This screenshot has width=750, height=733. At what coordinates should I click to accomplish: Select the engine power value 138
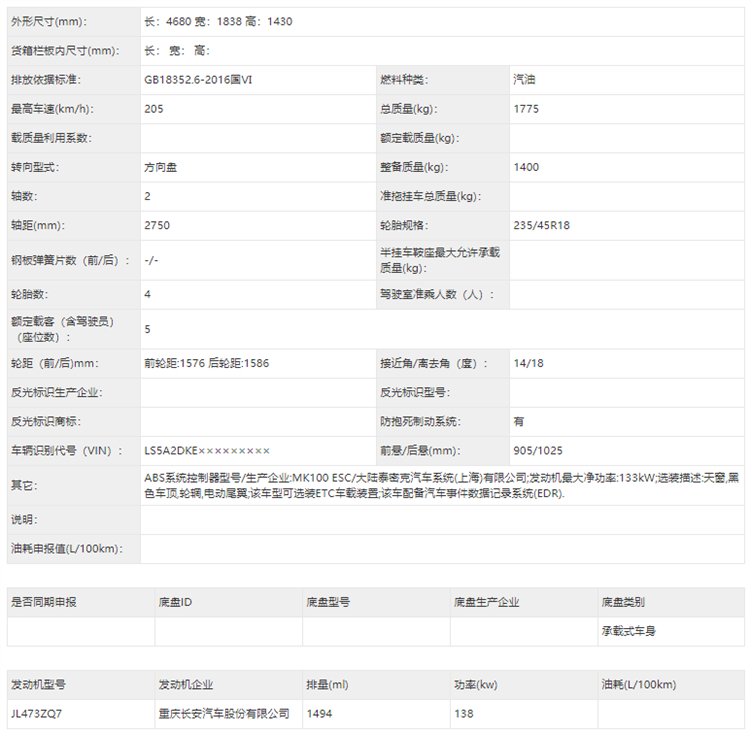point(463,714)
